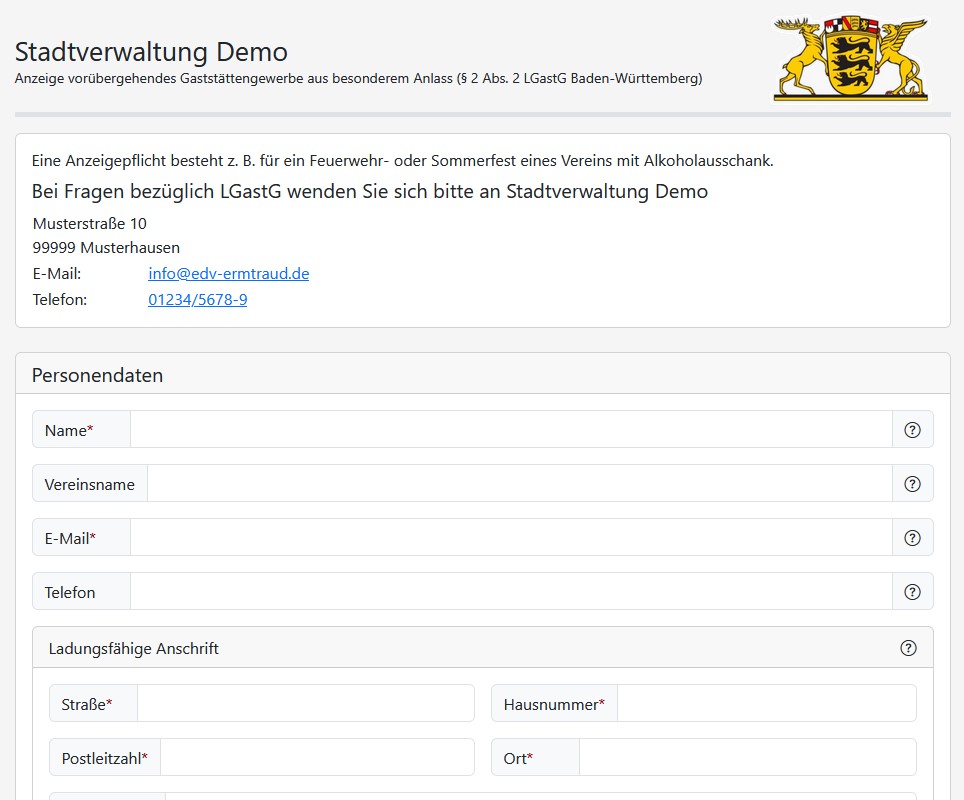Show help for the E-Mail field
The height and width of the screenshot is (800, 964).
912,538
